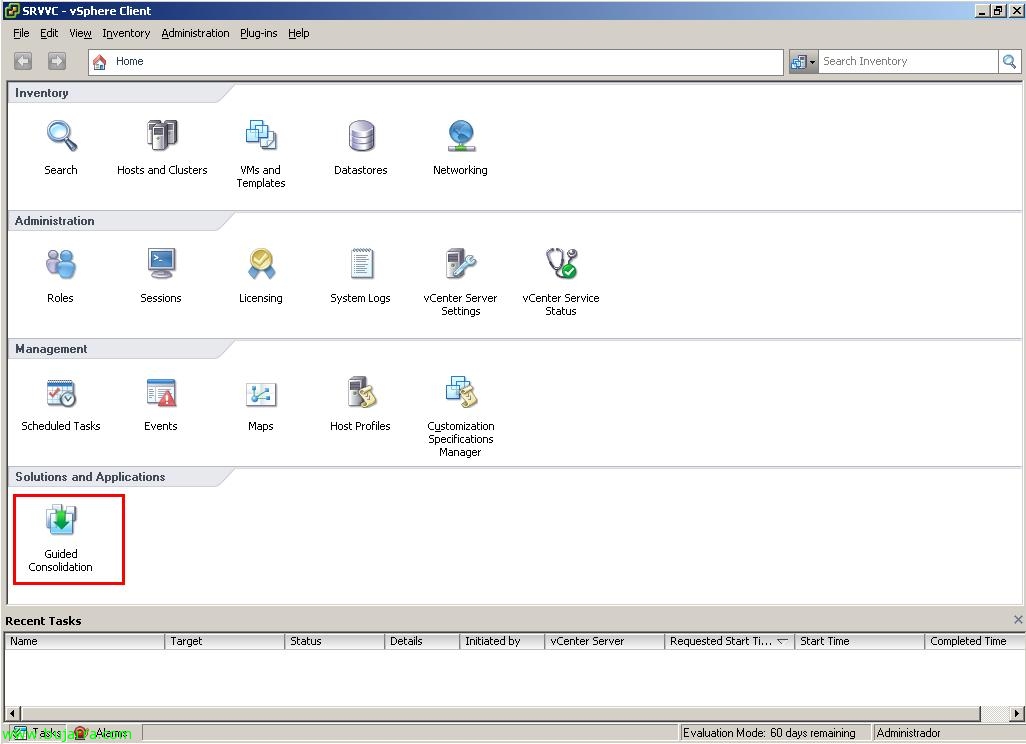Sort tasks by Completed Time column

pos(974,641)
